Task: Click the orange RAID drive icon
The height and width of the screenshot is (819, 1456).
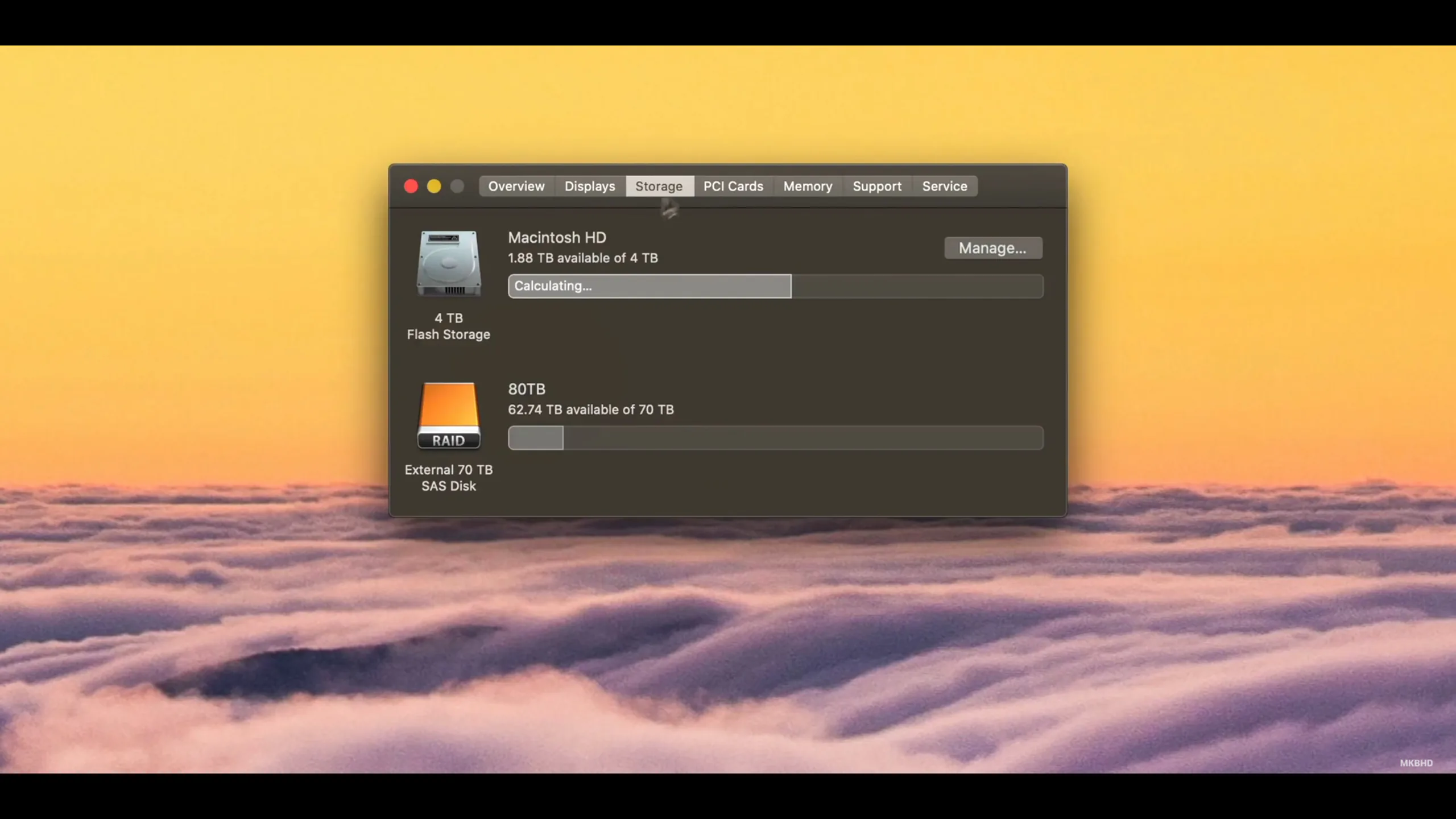Action: (x=449, y=416)
